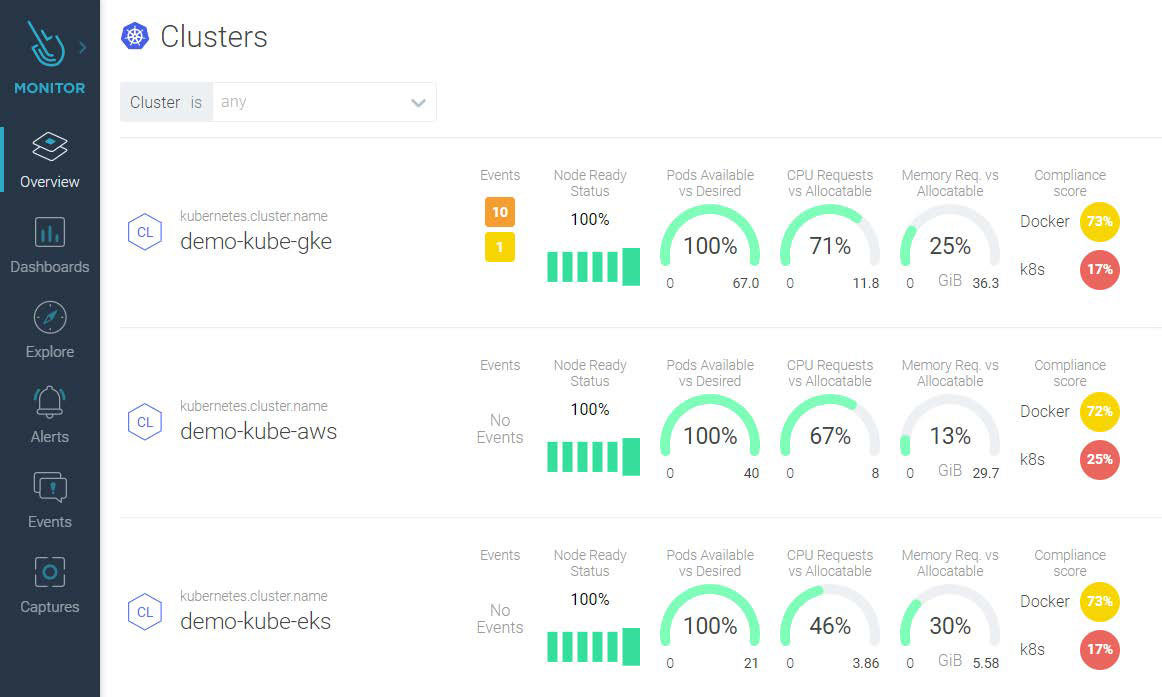Open Explore compass icon
The image size is (1162, 697).
50,317
